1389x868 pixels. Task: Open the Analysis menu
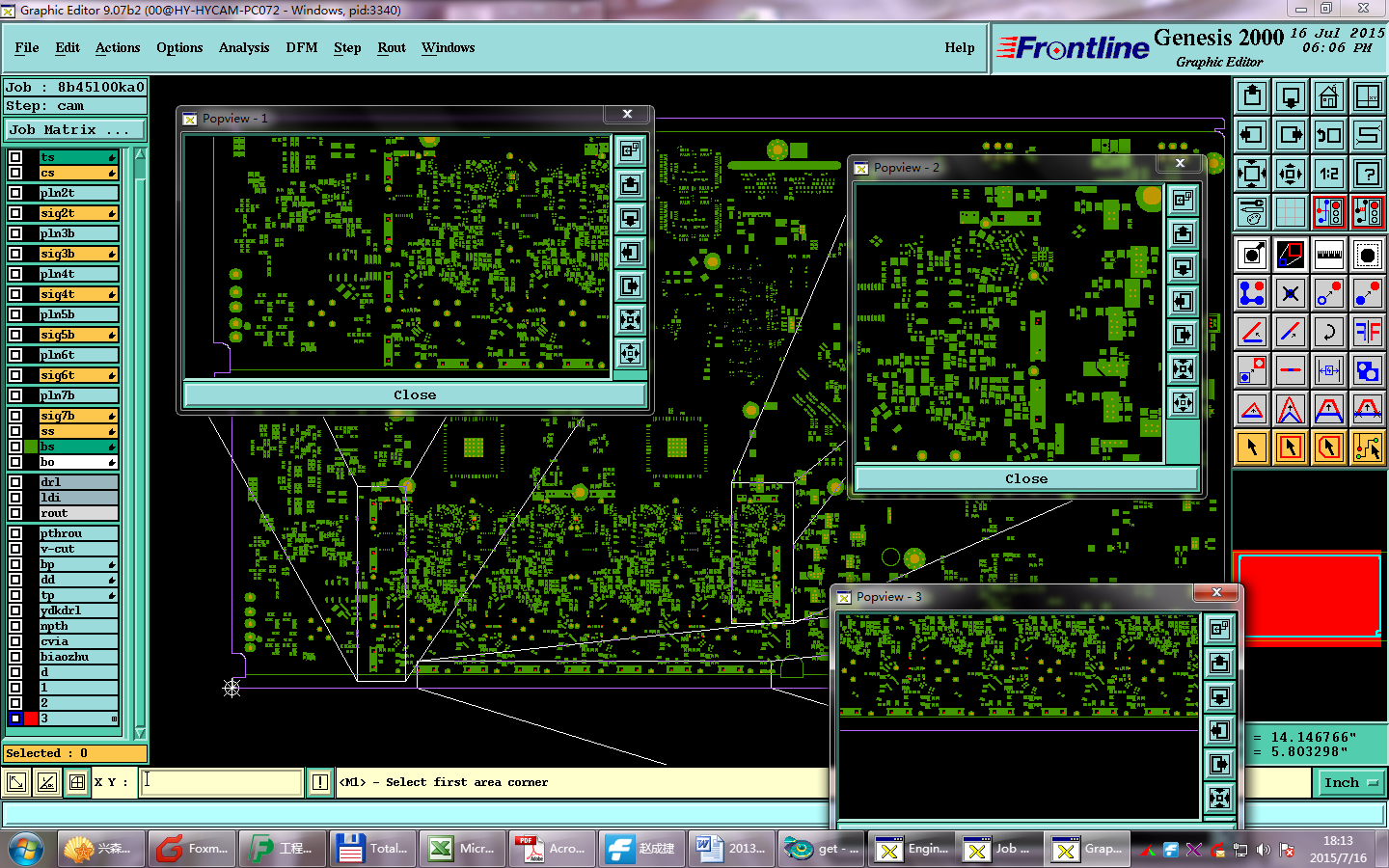(x=244, y=47)
